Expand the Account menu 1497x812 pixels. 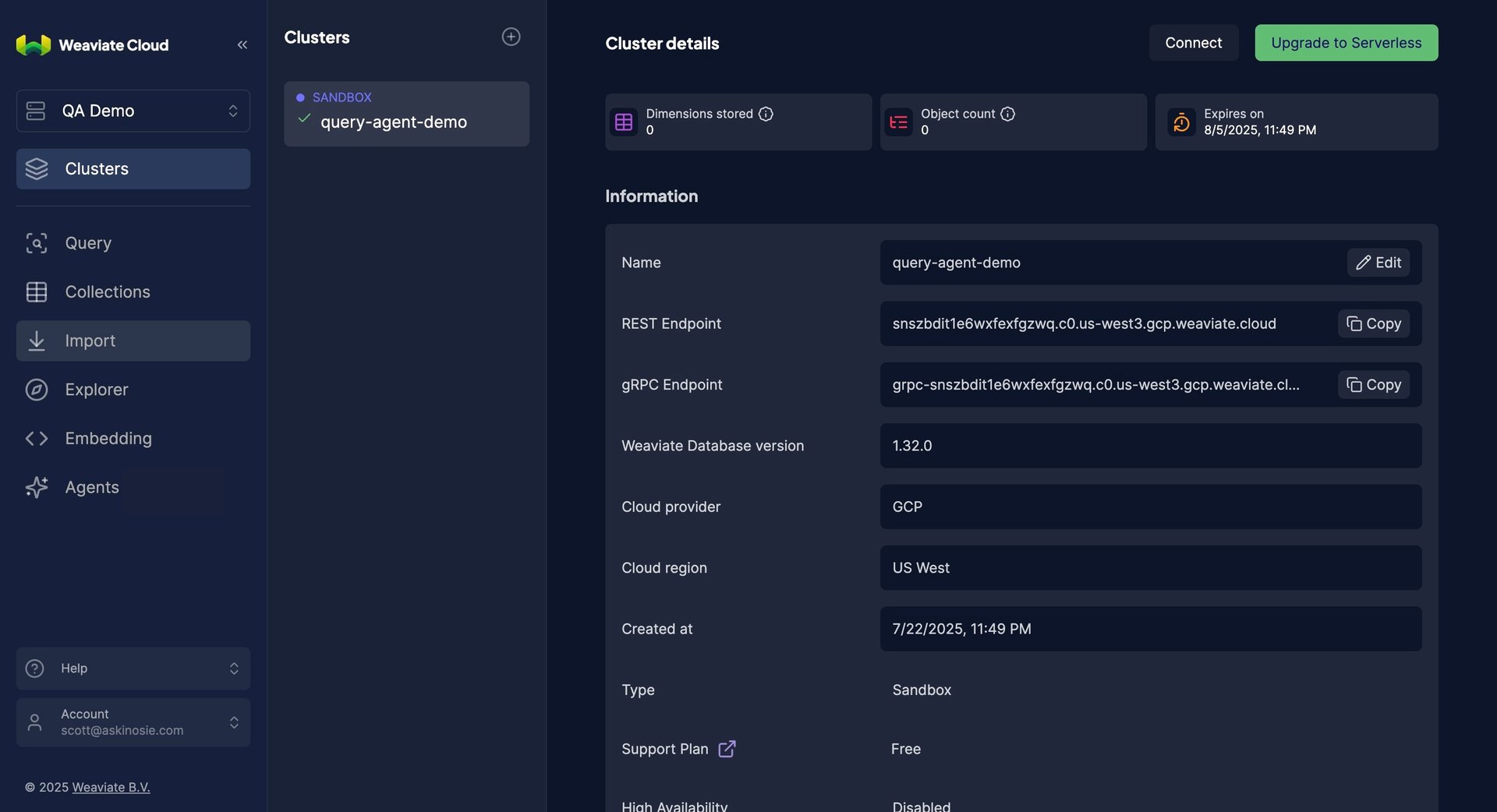pyautogui.click(x=133, y=722)
